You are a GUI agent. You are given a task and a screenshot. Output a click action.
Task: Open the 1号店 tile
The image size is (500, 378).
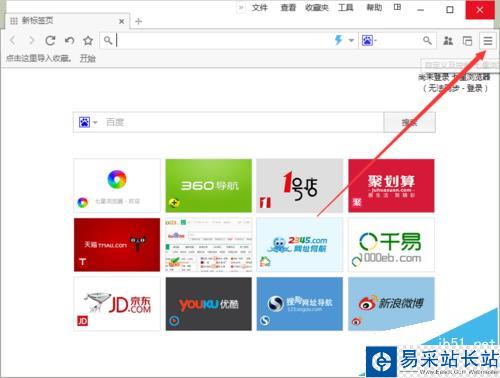pyautogui.click(x=300, y=186)
